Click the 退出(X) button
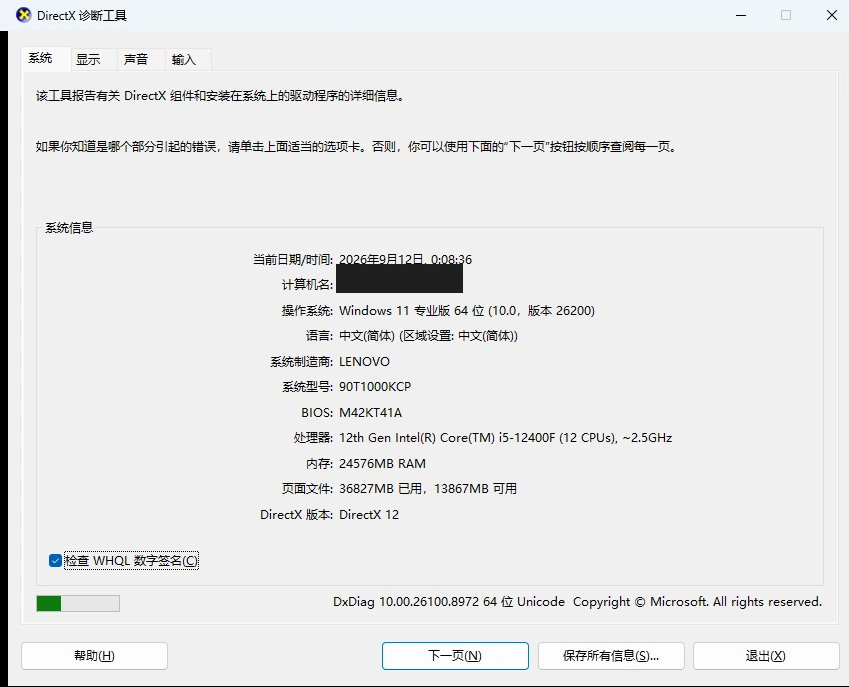The height and width of the screenshot is (687, 849). click(x=766, y=656)
